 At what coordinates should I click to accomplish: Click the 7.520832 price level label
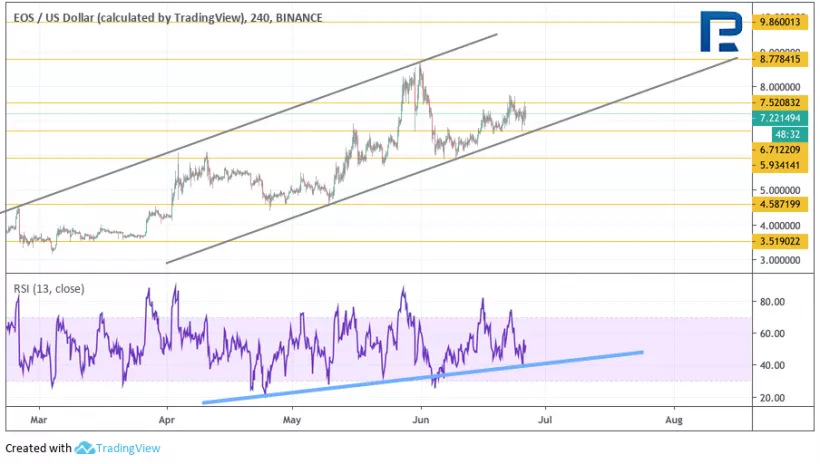click(x=783, y=102)
